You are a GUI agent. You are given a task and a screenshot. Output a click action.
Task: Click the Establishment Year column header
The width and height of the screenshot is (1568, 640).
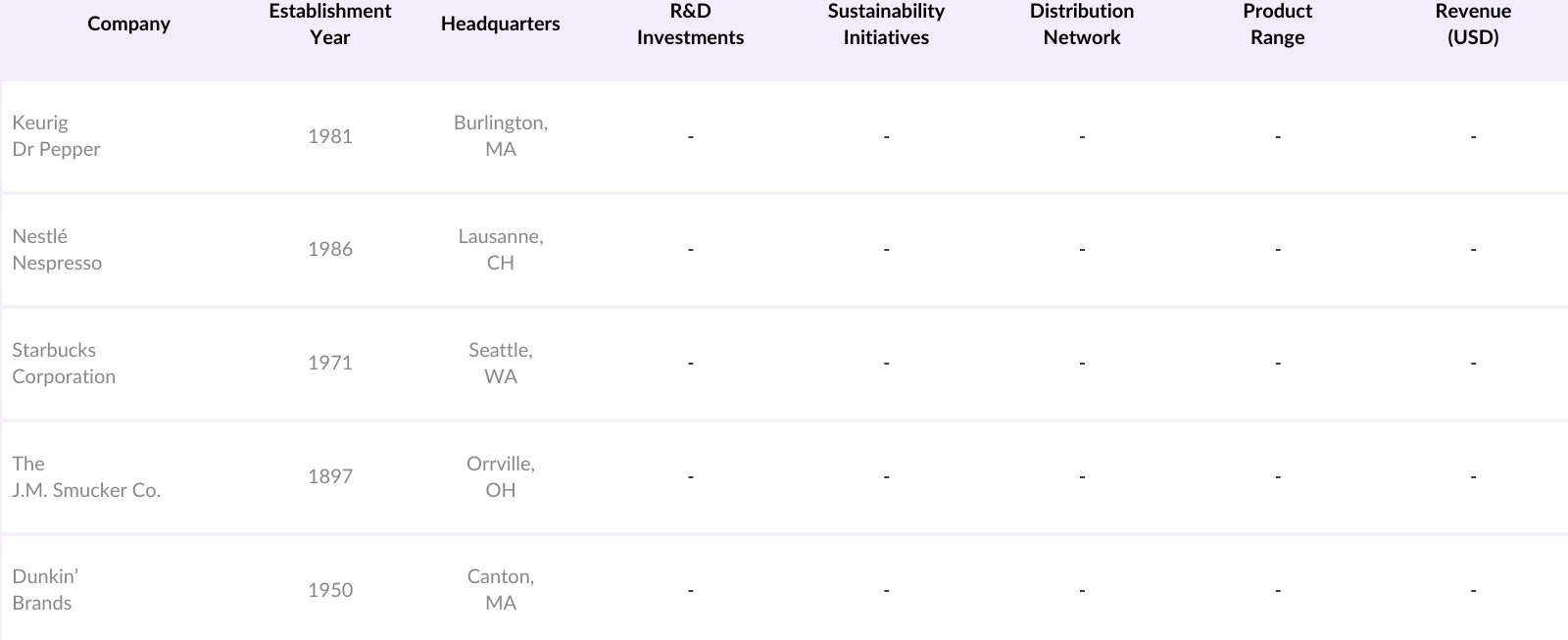(329, 25)
